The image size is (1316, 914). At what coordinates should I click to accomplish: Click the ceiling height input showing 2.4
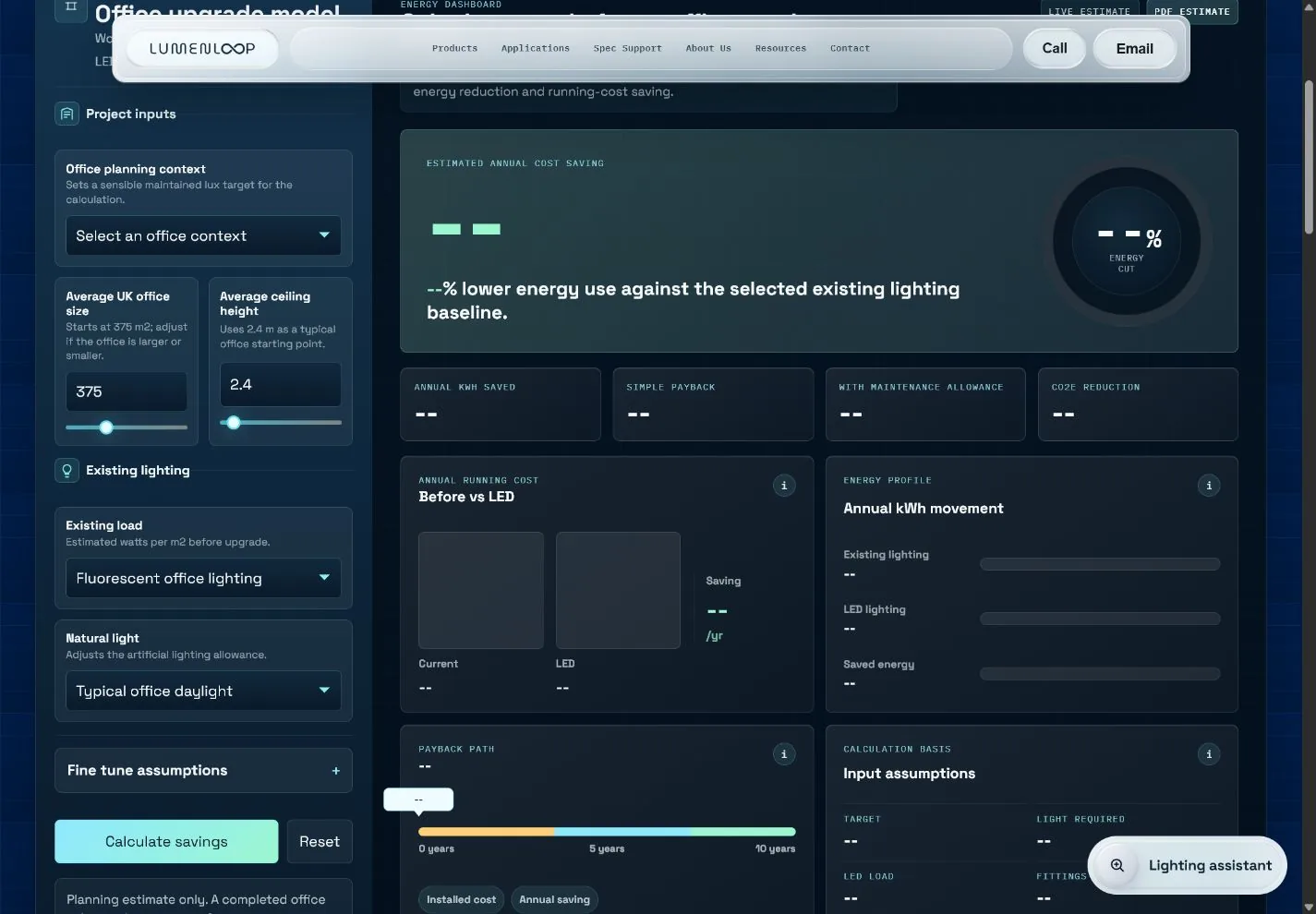click(281, 384)
